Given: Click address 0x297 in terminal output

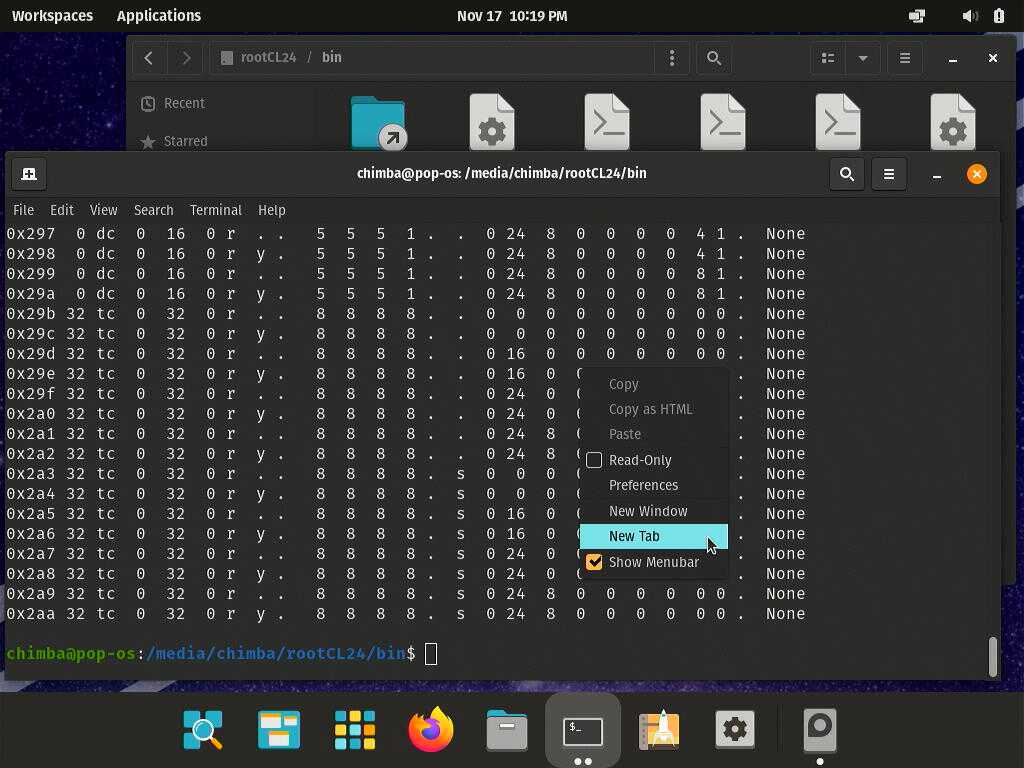Looking at the screenshot, I should (31, 234).
